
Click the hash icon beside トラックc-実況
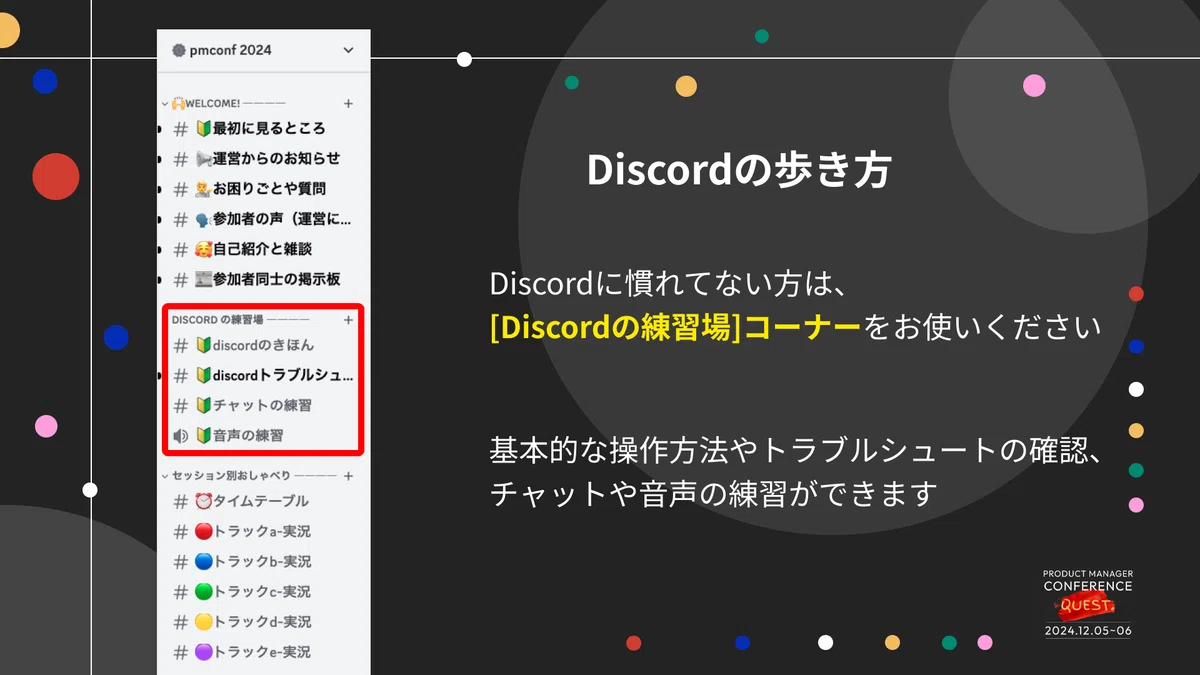click(x=181, y=591)
